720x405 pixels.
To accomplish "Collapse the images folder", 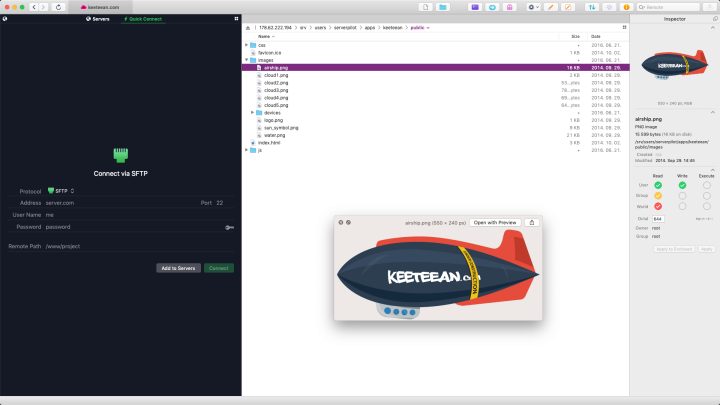I will 247,60.
